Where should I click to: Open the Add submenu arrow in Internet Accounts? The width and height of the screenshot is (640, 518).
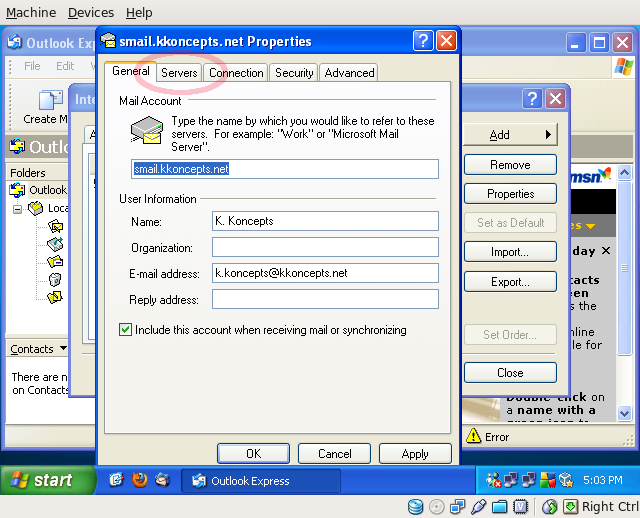pos(548,134)
